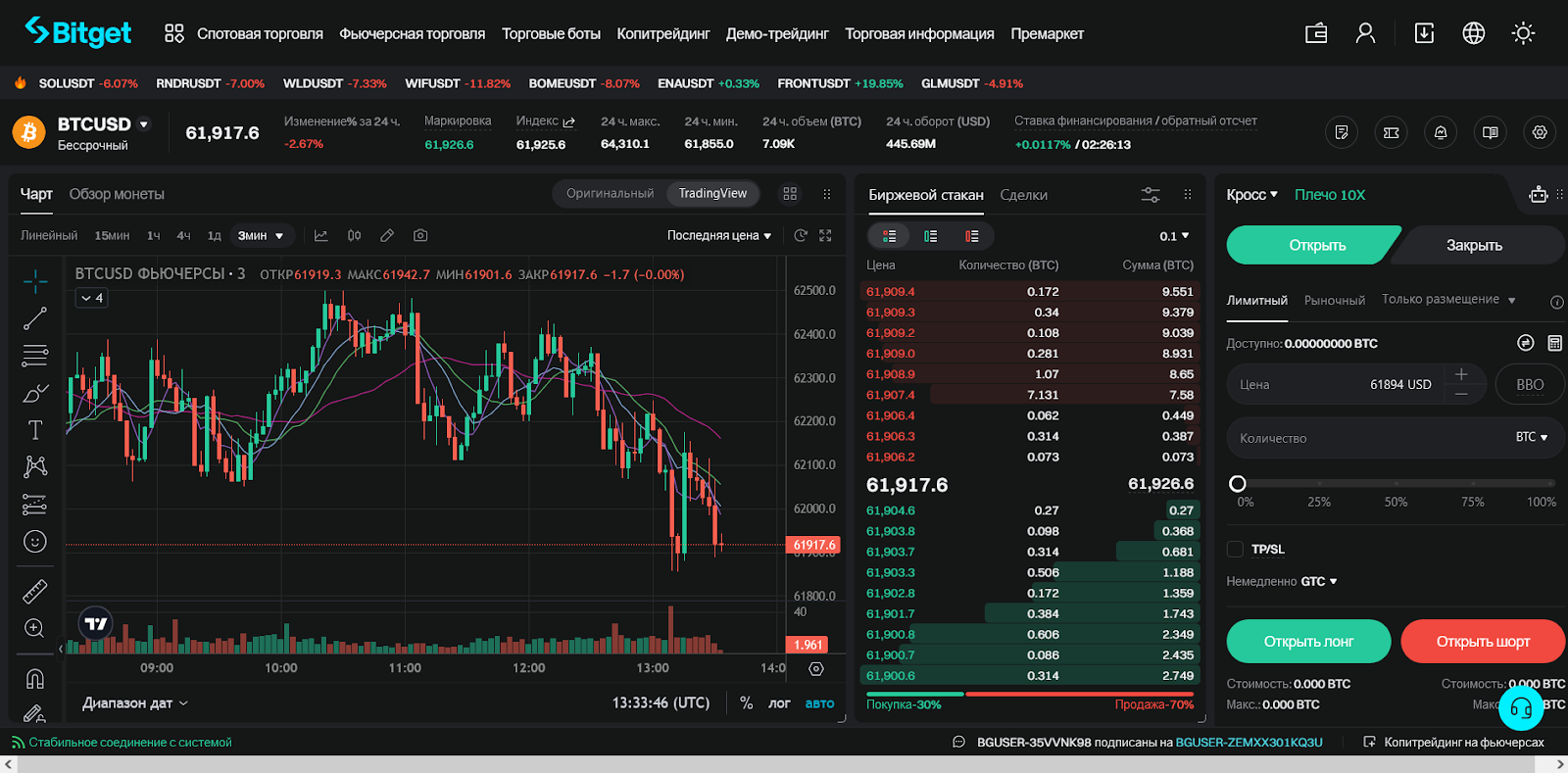Open Копитрейдинг menu
Screen dimensions: 1568x773
[663, 33]
